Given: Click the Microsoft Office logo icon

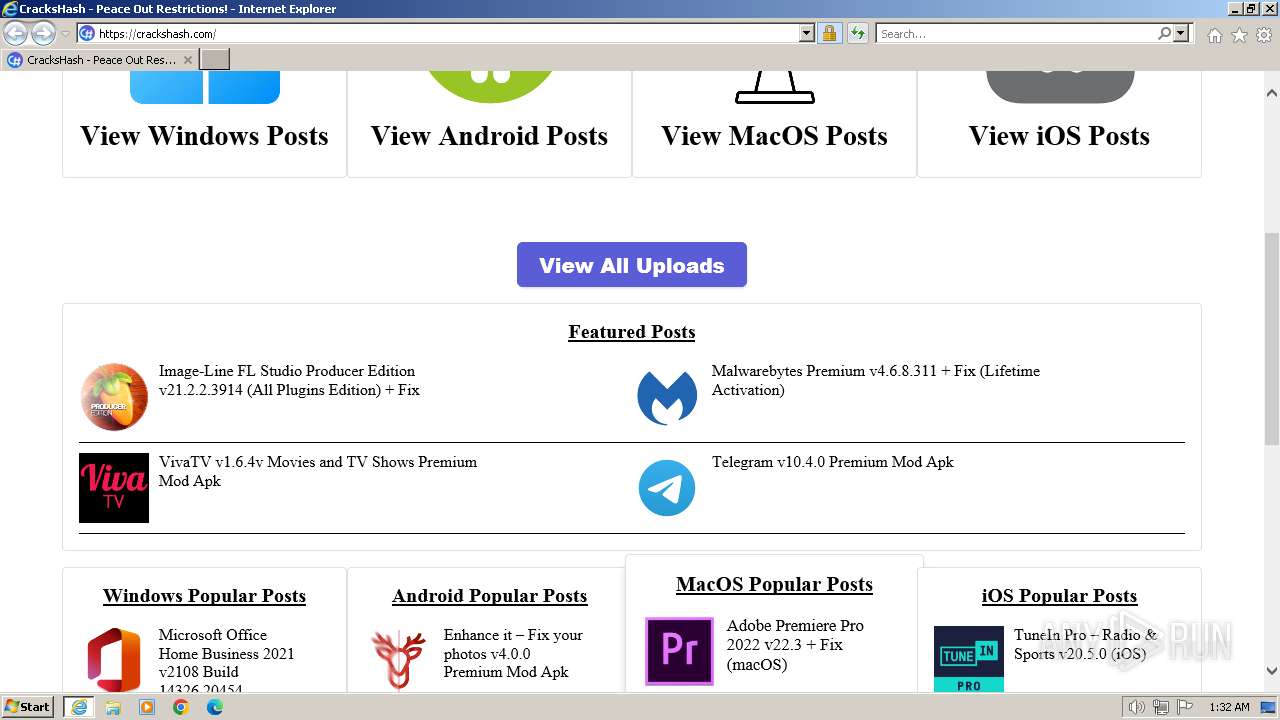Looking at the screenshot, I should click(114, 660).
